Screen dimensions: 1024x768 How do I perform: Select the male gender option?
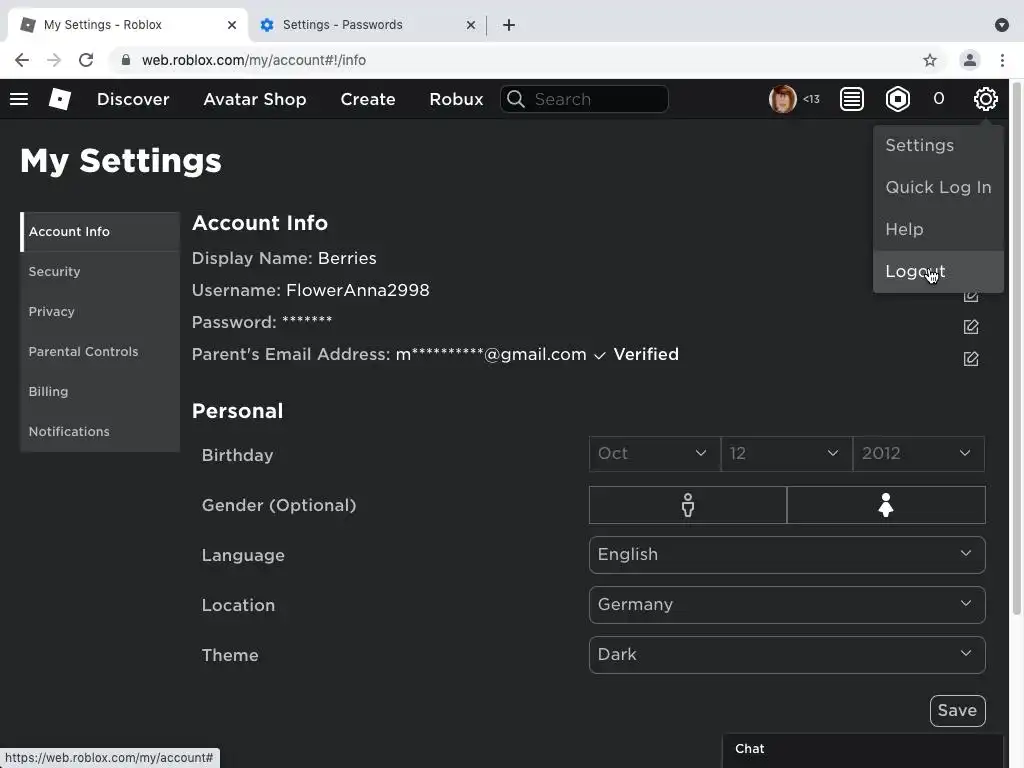pos(688,505)
